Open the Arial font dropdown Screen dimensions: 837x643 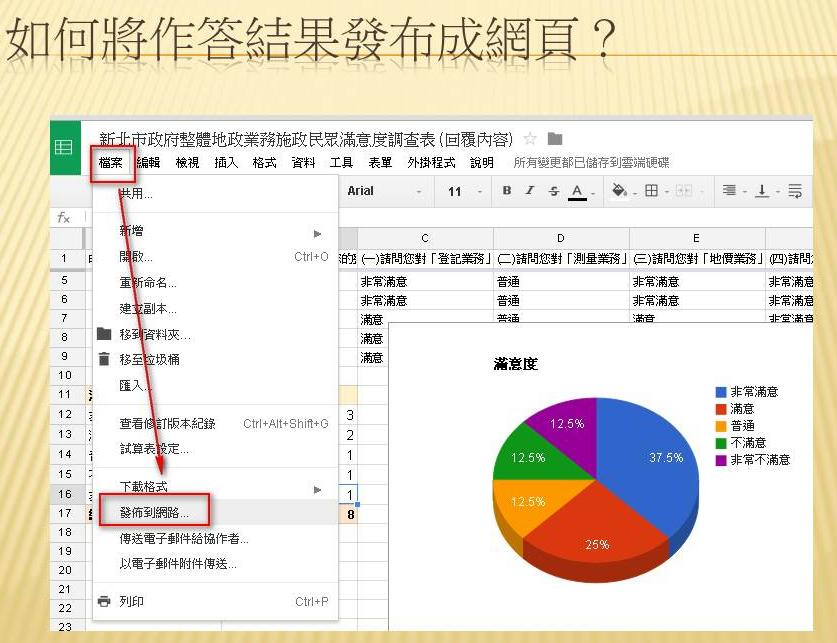pyautogui.click(x=384, y=191)
